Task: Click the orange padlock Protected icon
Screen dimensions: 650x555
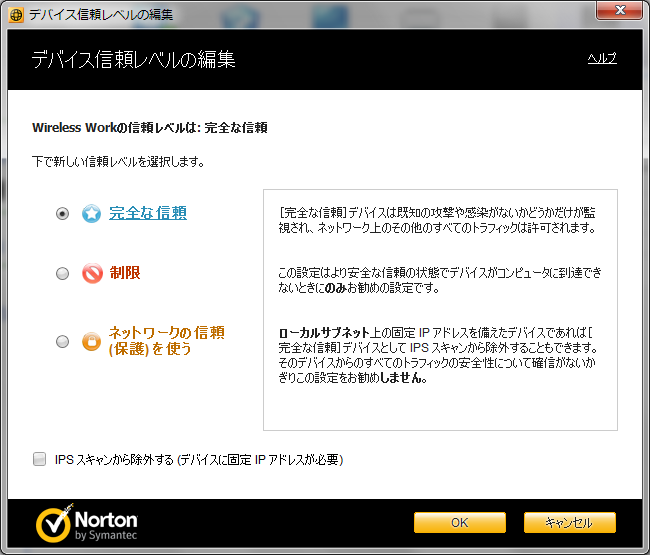Action: coord(92,342)
